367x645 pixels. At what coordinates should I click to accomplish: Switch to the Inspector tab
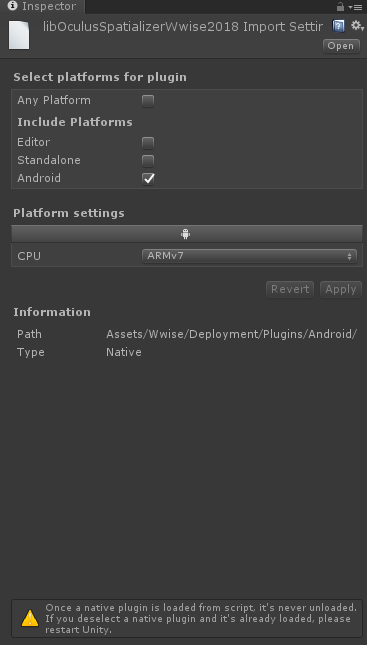43,7
